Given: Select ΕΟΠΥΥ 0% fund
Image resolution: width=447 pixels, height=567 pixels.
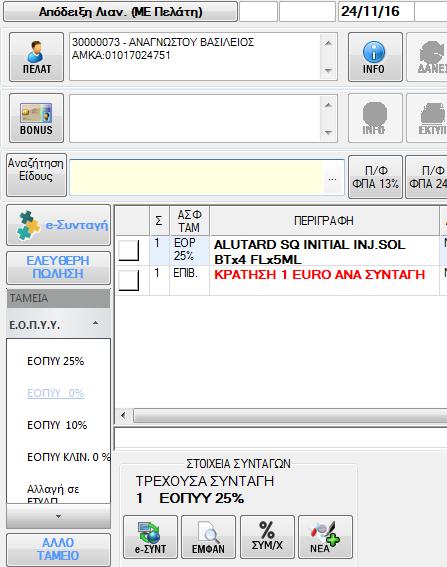Looking at the screenshot, I should click(x=55, y=393).
